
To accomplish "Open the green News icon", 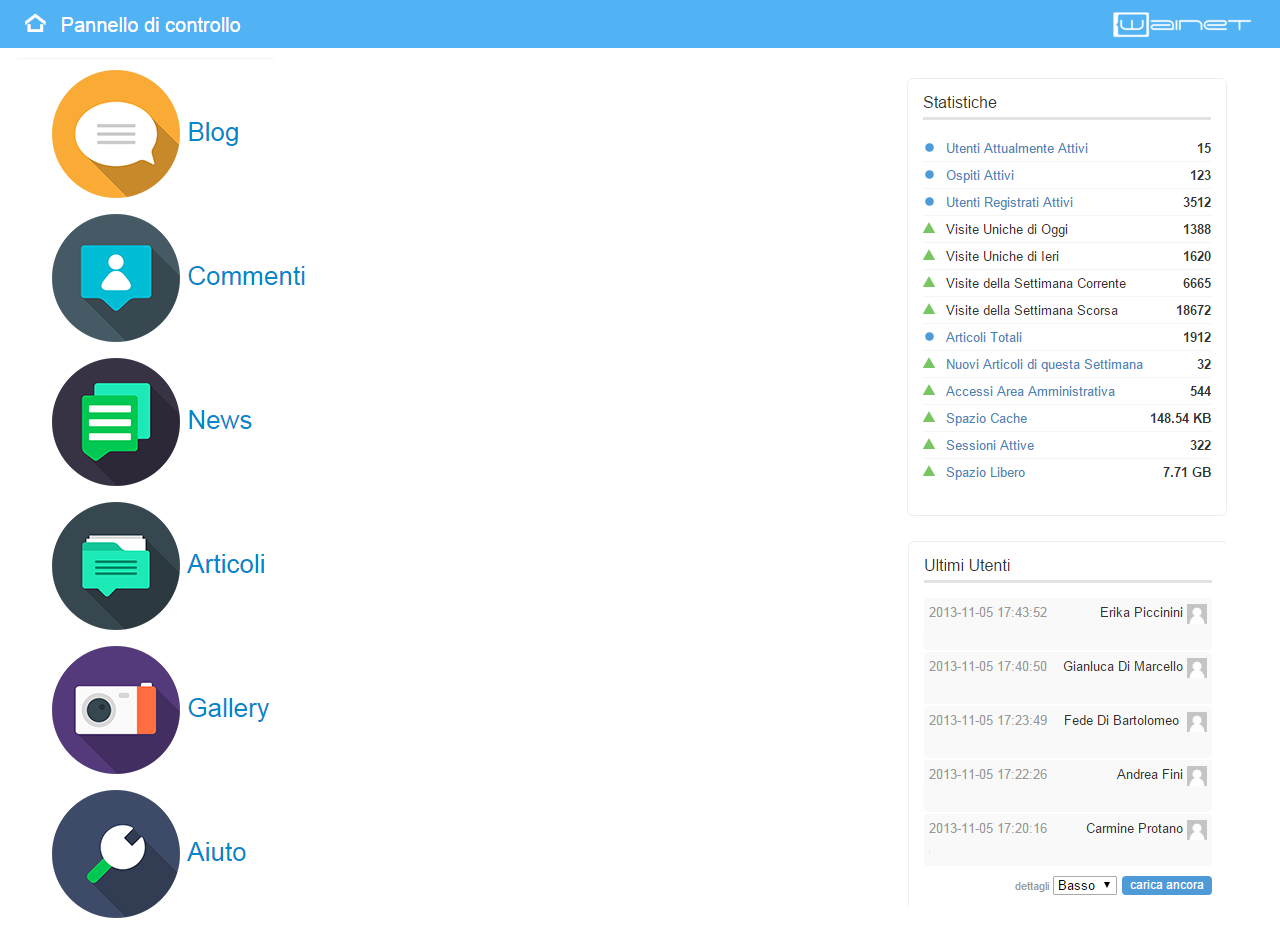I will pos(116,422).
